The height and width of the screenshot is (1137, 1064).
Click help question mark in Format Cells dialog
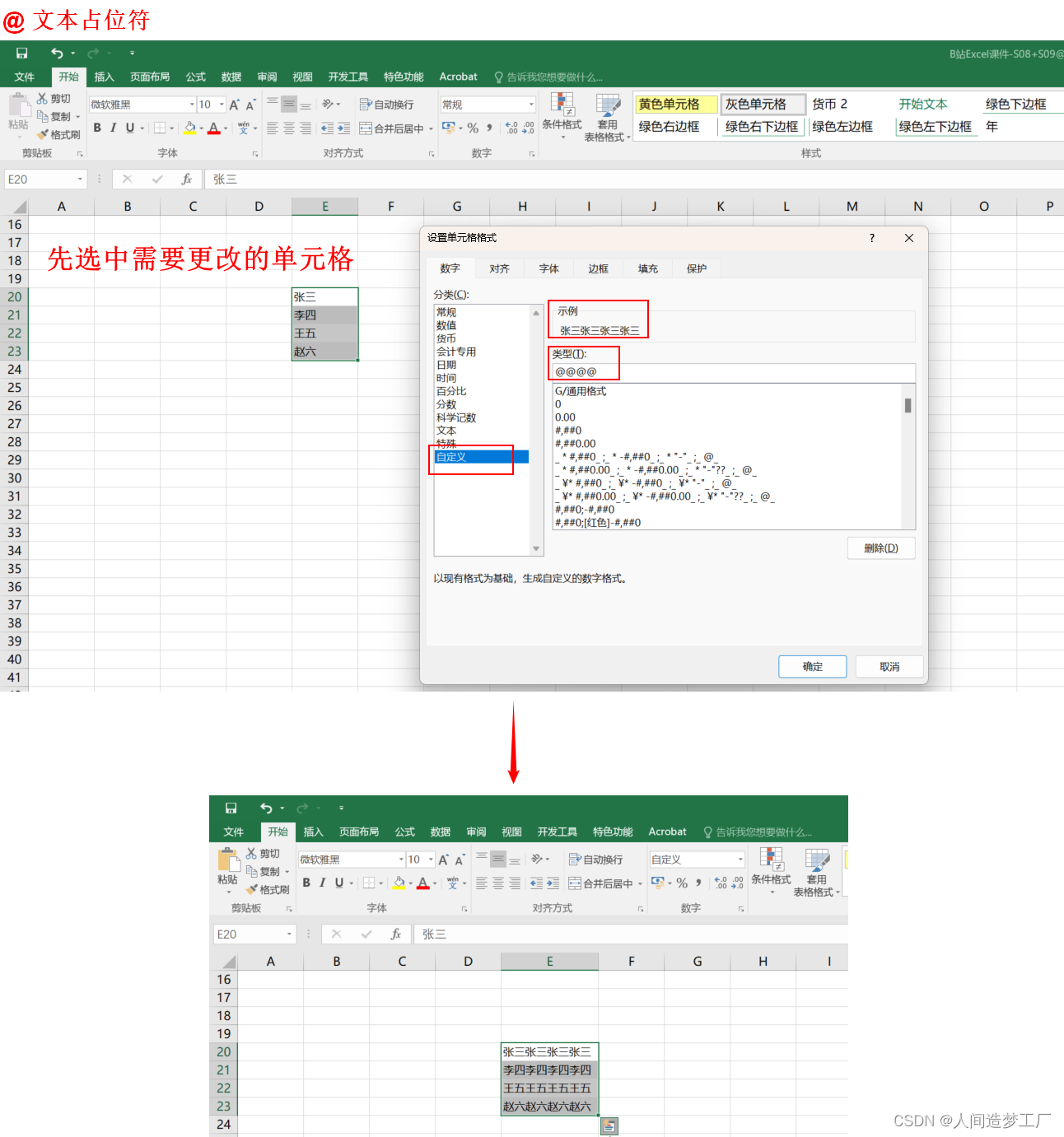(x=872, y=238)
